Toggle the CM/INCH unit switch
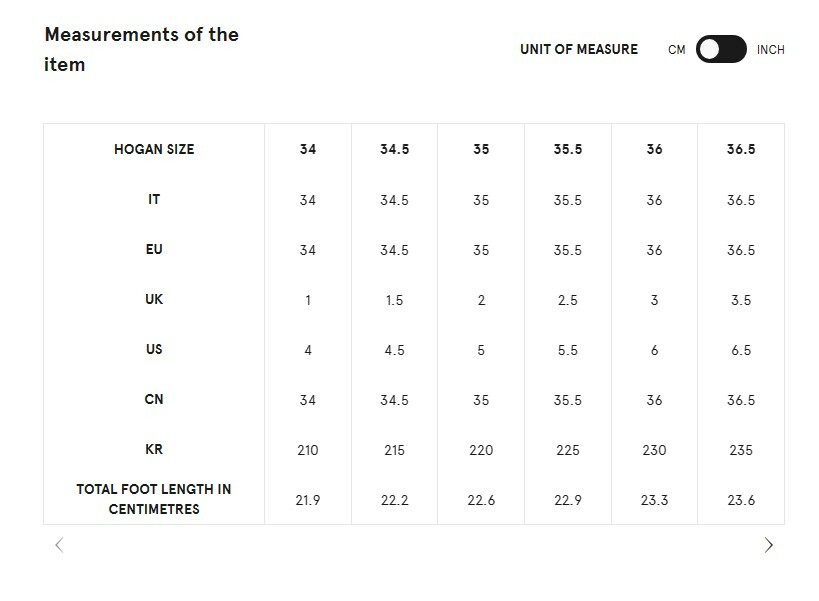819x601 pixels. click(x=721, y=49)
